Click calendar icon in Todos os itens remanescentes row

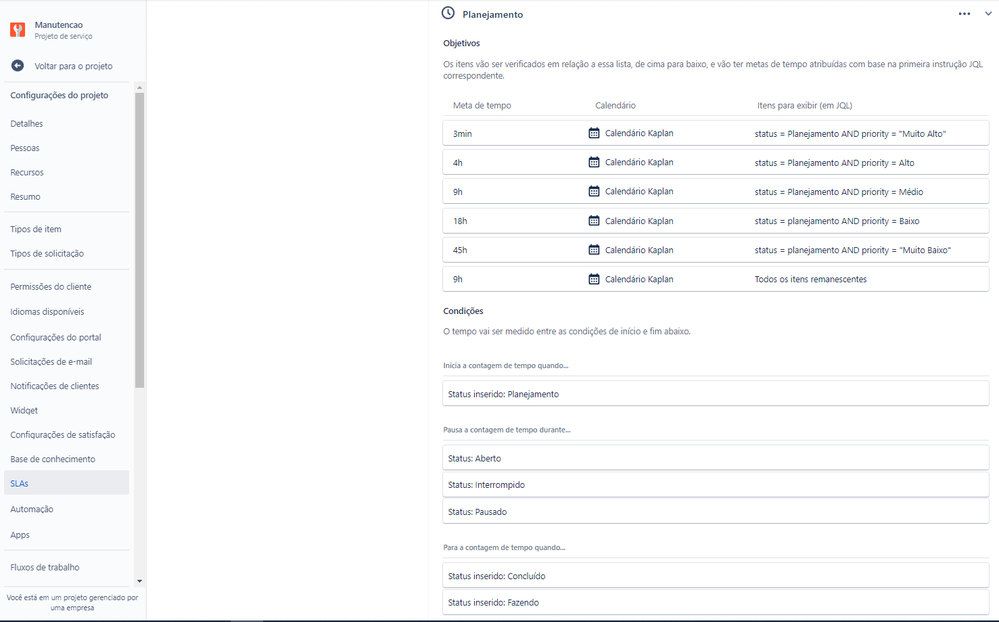[x=594, y=279]
